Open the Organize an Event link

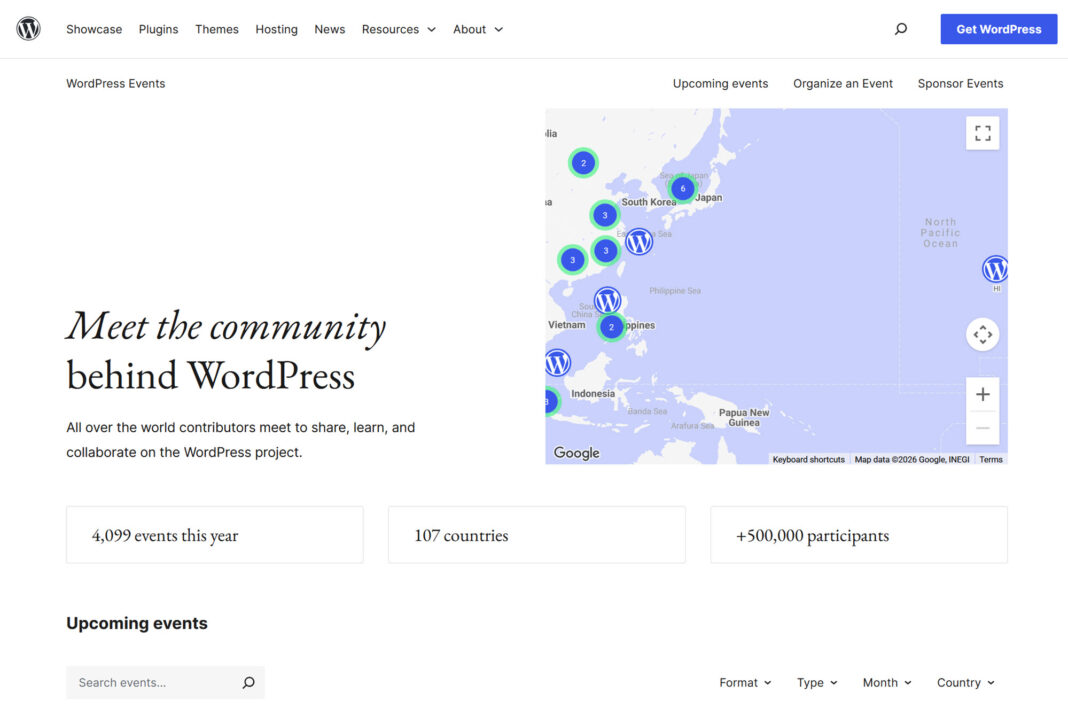843,83
